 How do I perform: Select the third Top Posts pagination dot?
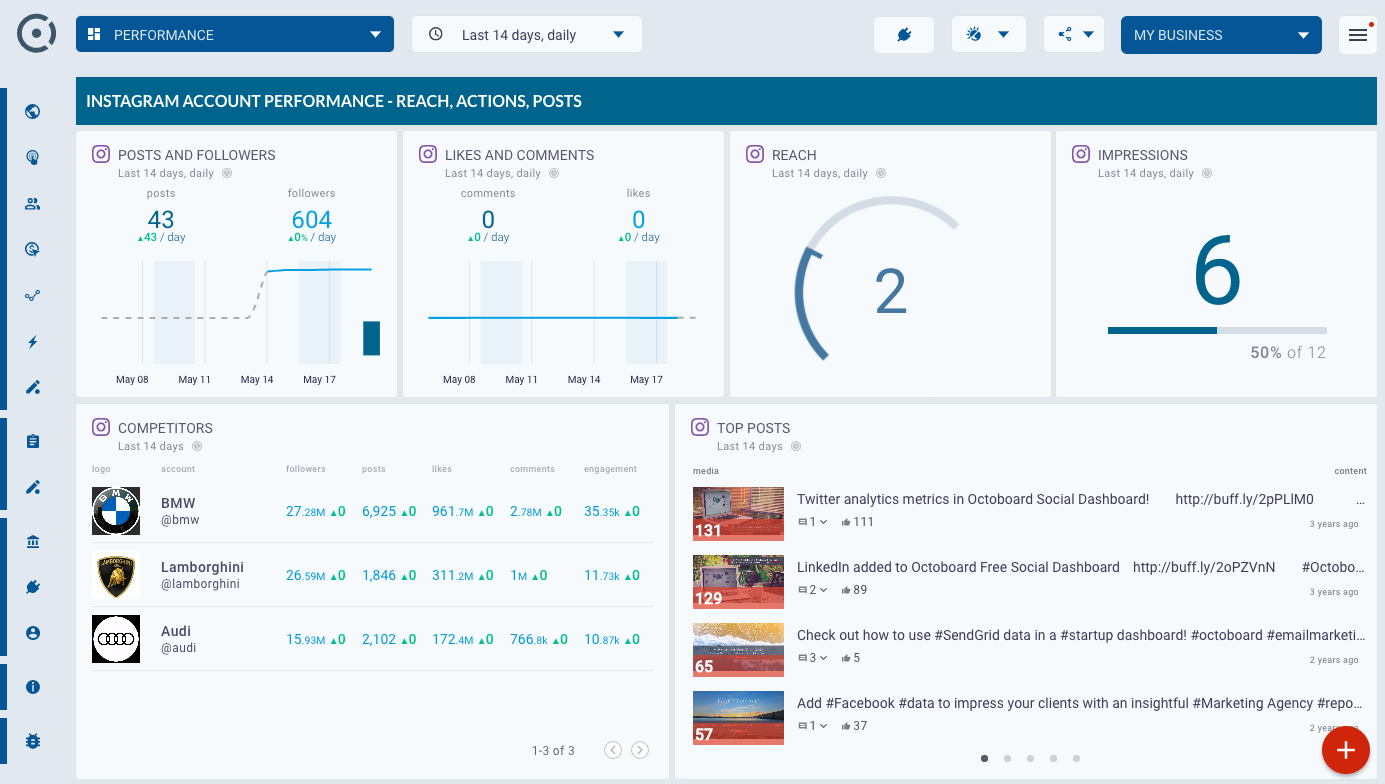click(x=1030, y=759)
